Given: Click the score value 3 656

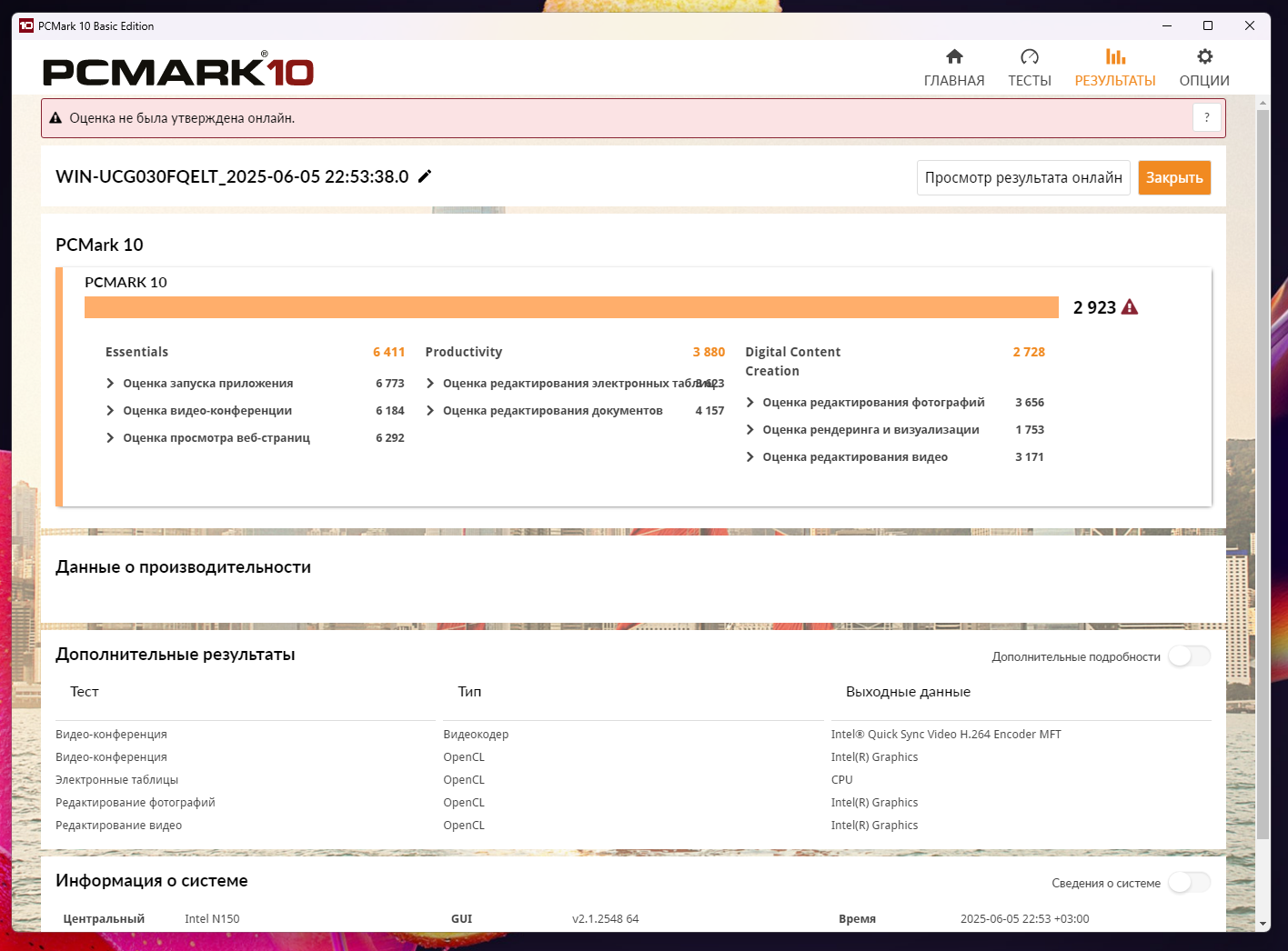Looking at the screenshot, I should [1030, 403].
